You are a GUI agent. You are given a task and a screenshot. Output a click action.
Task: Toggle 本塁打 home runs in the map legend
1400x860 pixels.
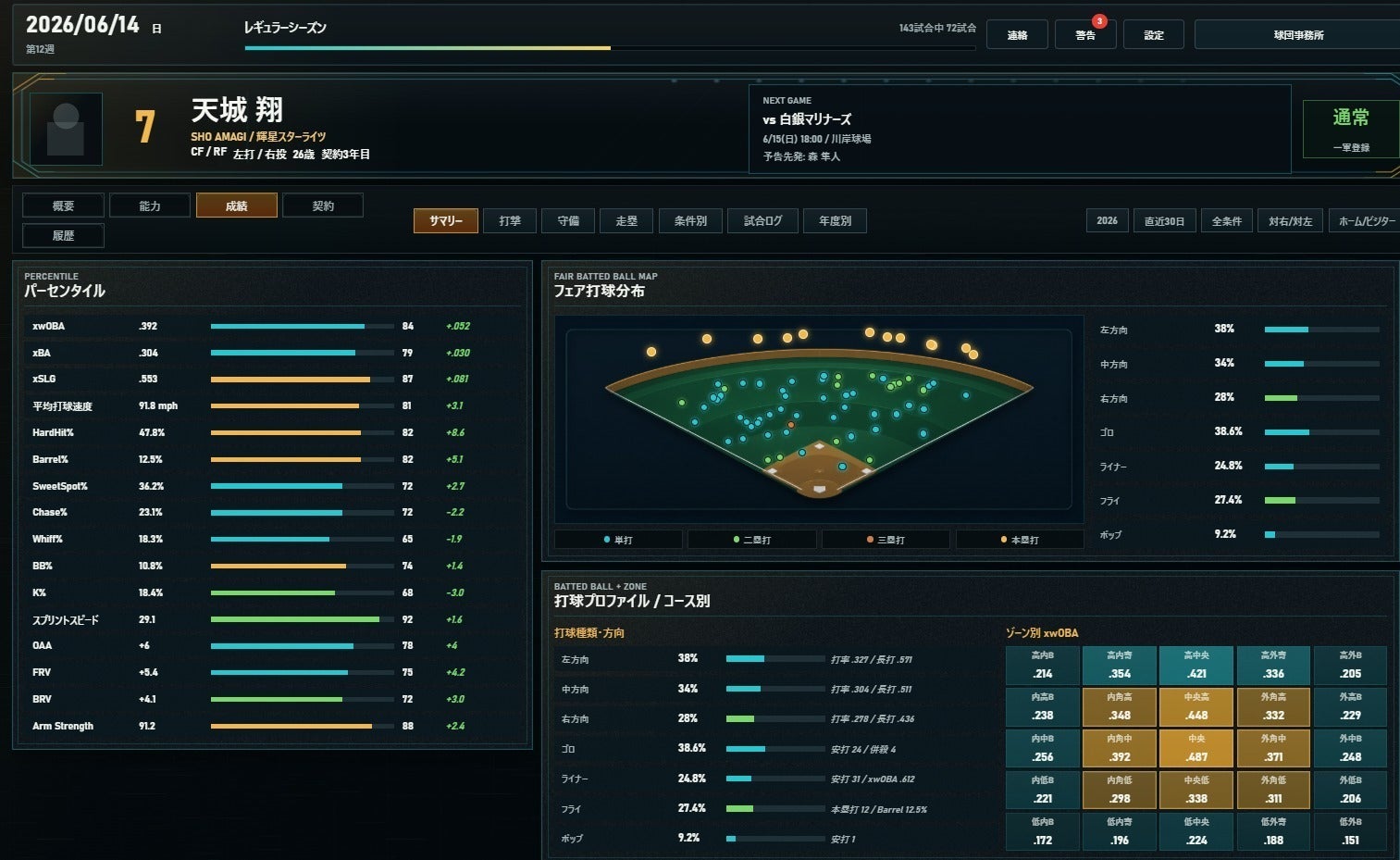(x=1020, y=540)
